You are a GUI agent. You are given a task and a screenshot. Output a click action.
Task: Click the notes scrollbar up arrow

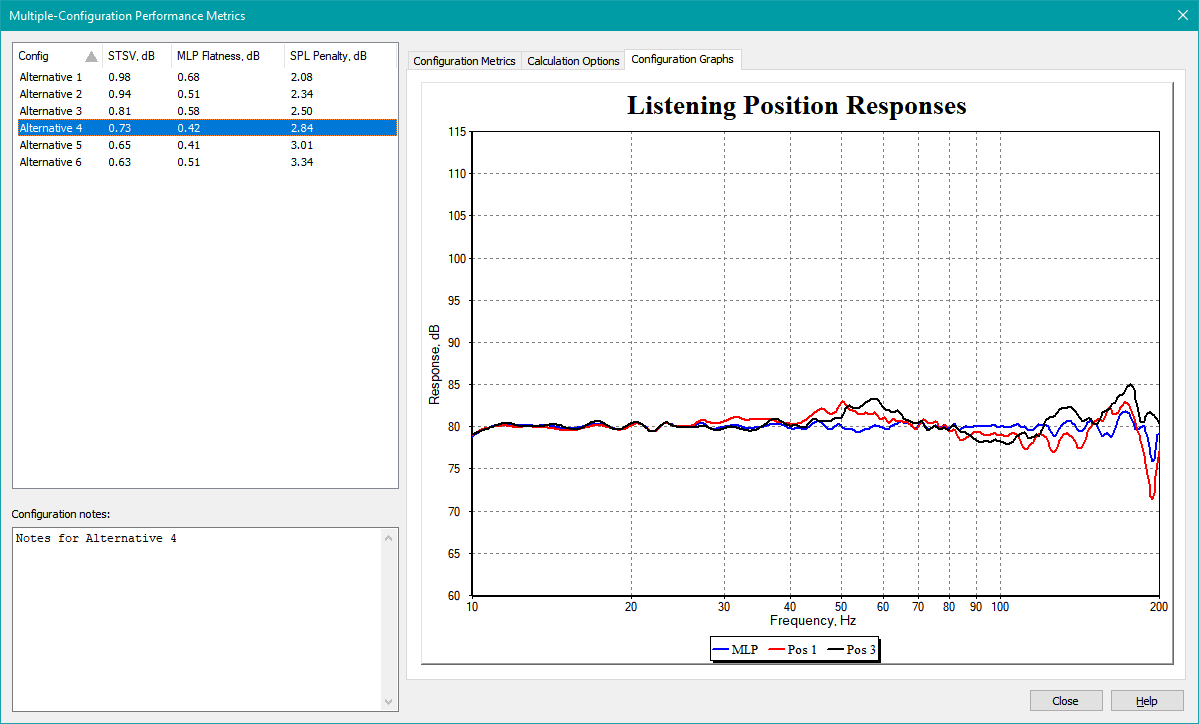coord(388,538)
